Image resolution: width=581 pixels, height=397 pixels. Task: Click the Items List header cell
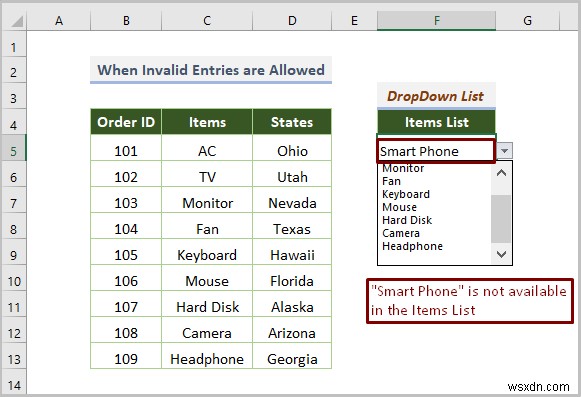[436, 122]
